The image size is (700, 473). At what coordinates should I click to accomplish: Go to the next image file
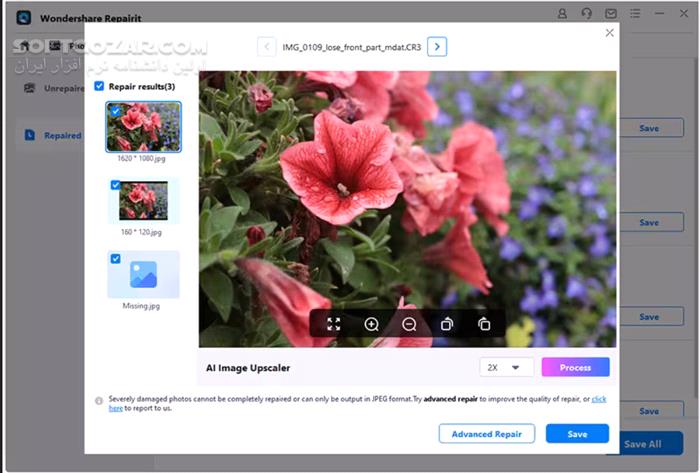tap(437, 47)
